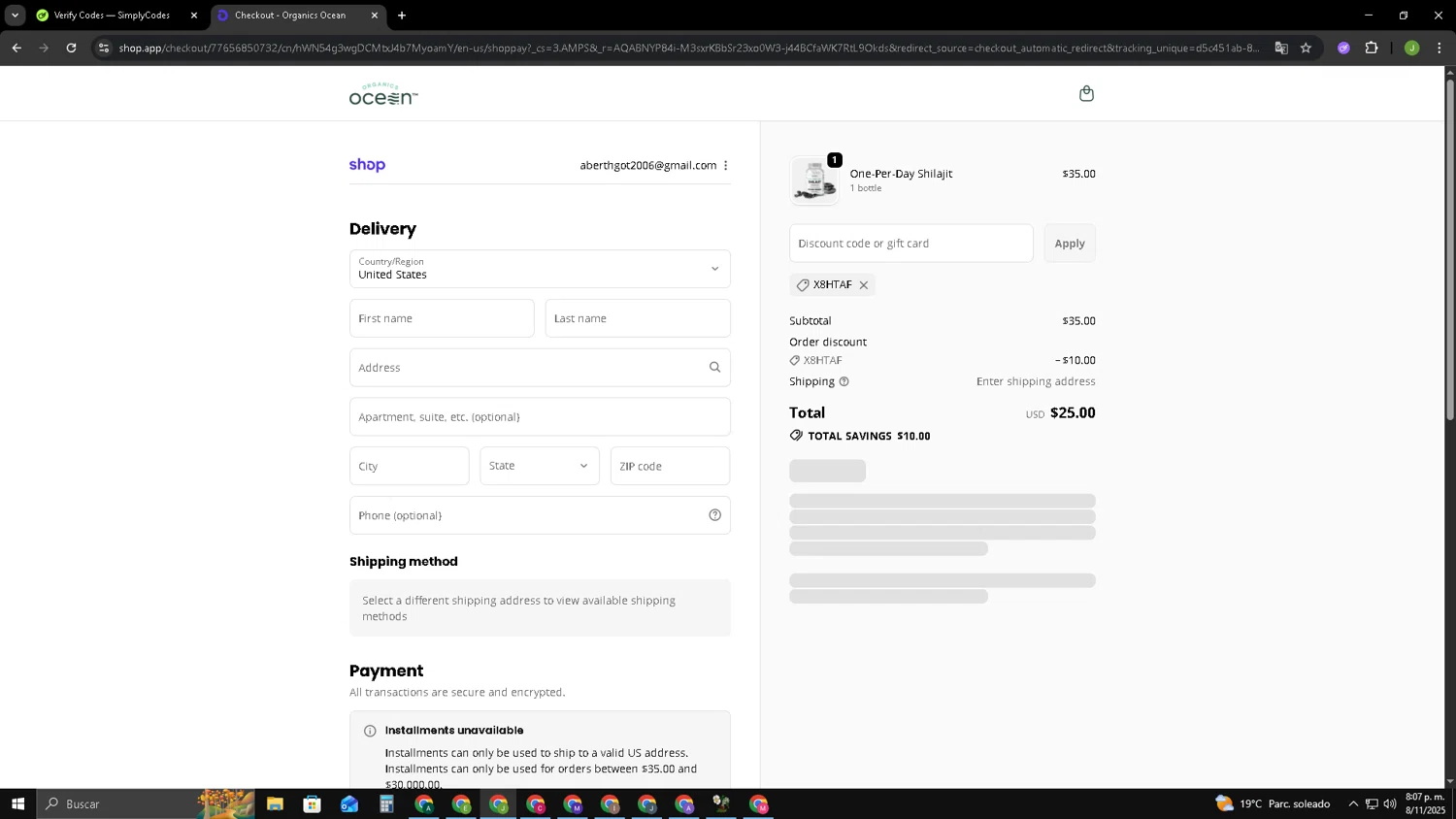Viewport: 1456px width, 819px height.
Task: Open the purple SimplyCodes extension icon
Action: tap(1343, 48)
